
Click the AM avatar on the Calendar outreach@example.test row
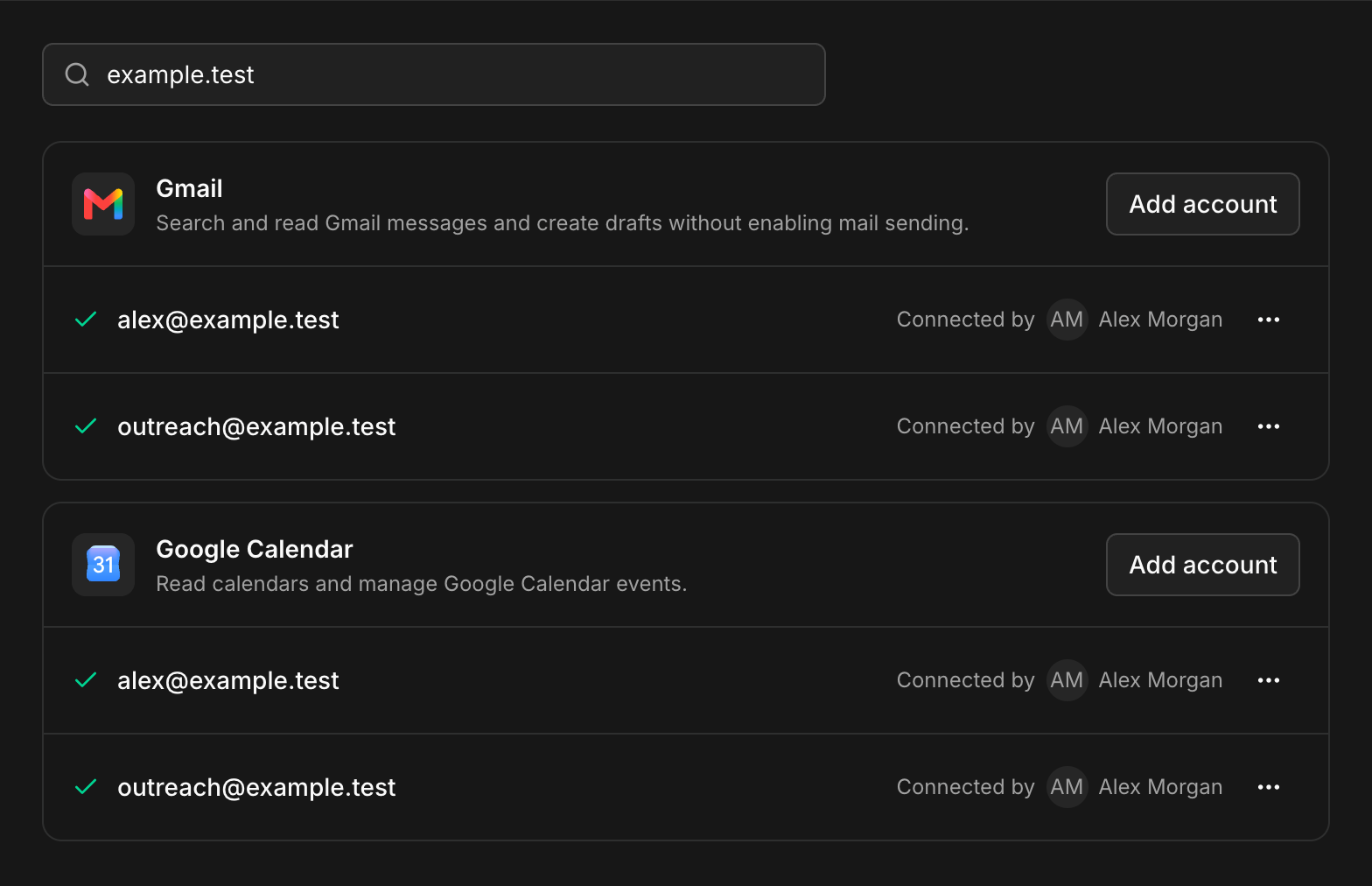1067,787
